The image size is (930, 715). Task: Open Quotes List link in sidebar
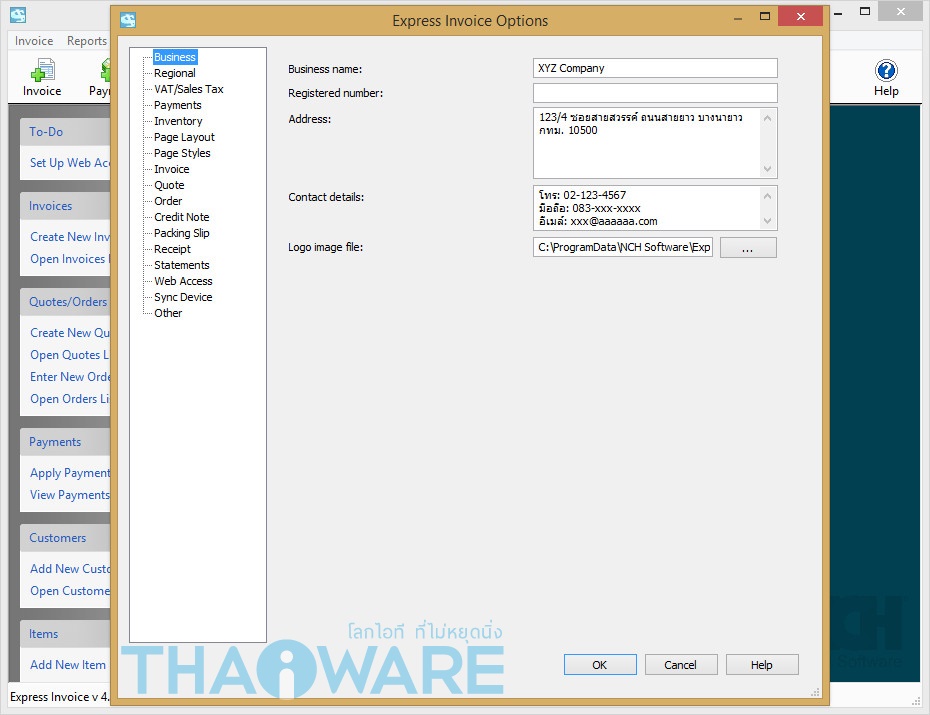point(70,355)
